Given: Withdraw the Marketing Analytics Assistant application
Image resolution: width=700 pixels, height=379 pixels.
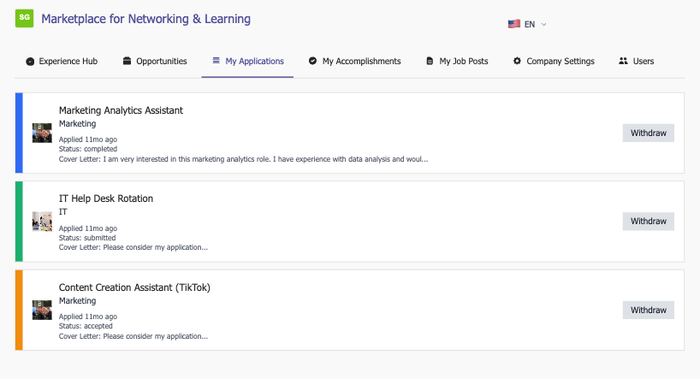Looking at the screenshot, I should point(648,133).
